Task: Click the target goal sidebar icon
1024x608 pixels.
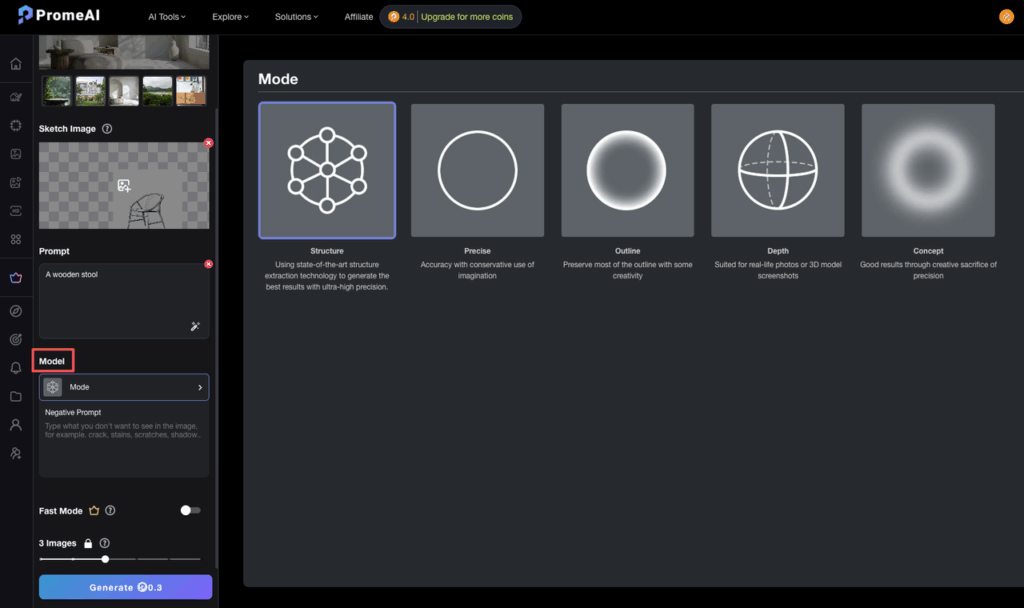Action: (x=16, y=340)
